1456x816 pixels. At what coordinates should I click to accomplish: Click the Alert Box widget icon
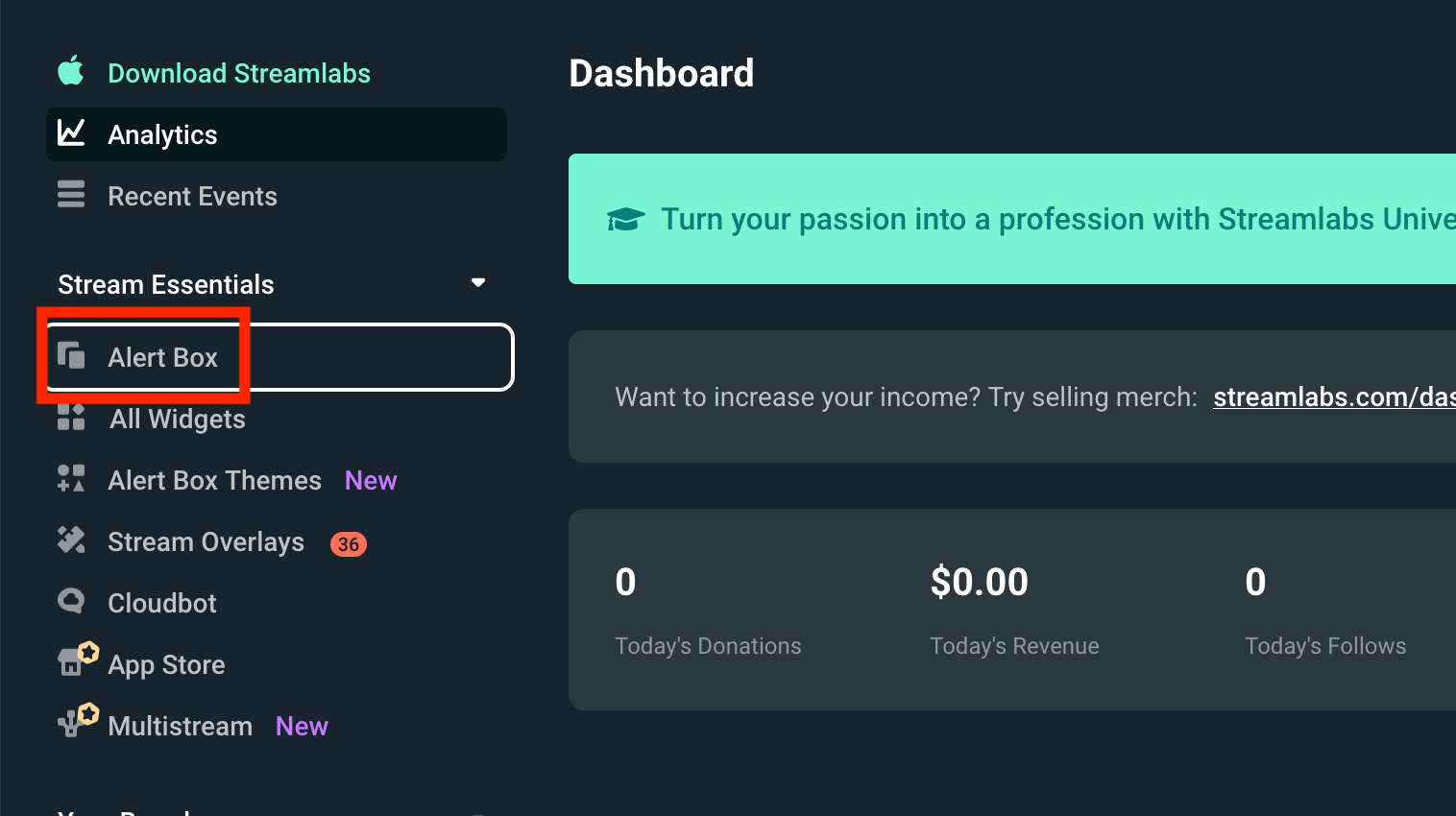point(71,356)
